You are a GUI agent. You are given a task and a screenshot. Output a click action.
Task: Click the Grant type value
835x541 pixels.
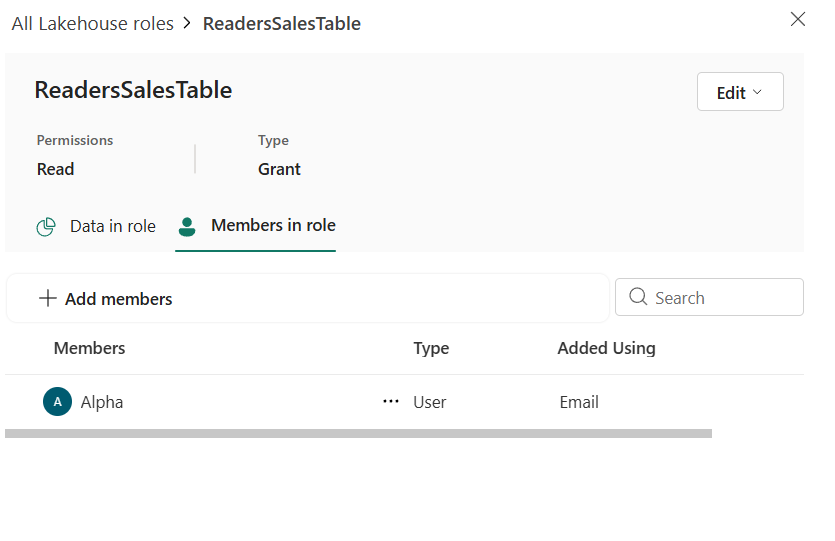279,169
